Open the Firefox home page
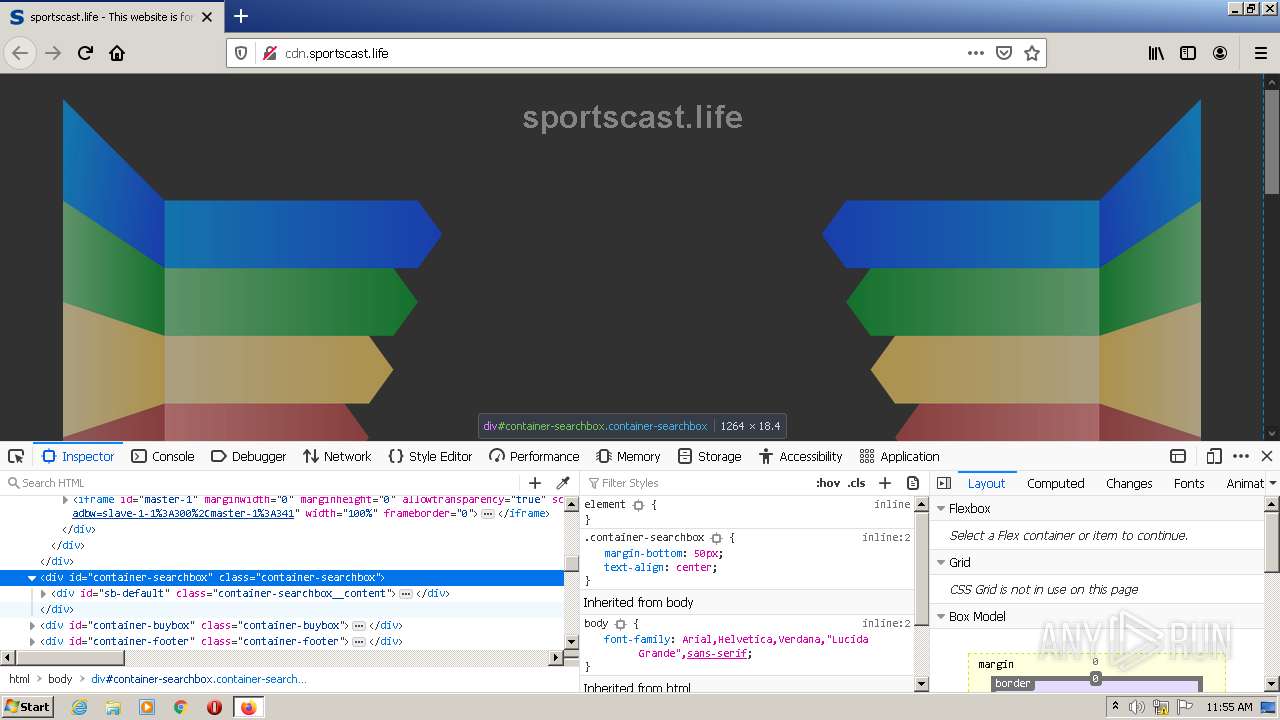This screenshot has width=1280, height=720. [117, 53]
